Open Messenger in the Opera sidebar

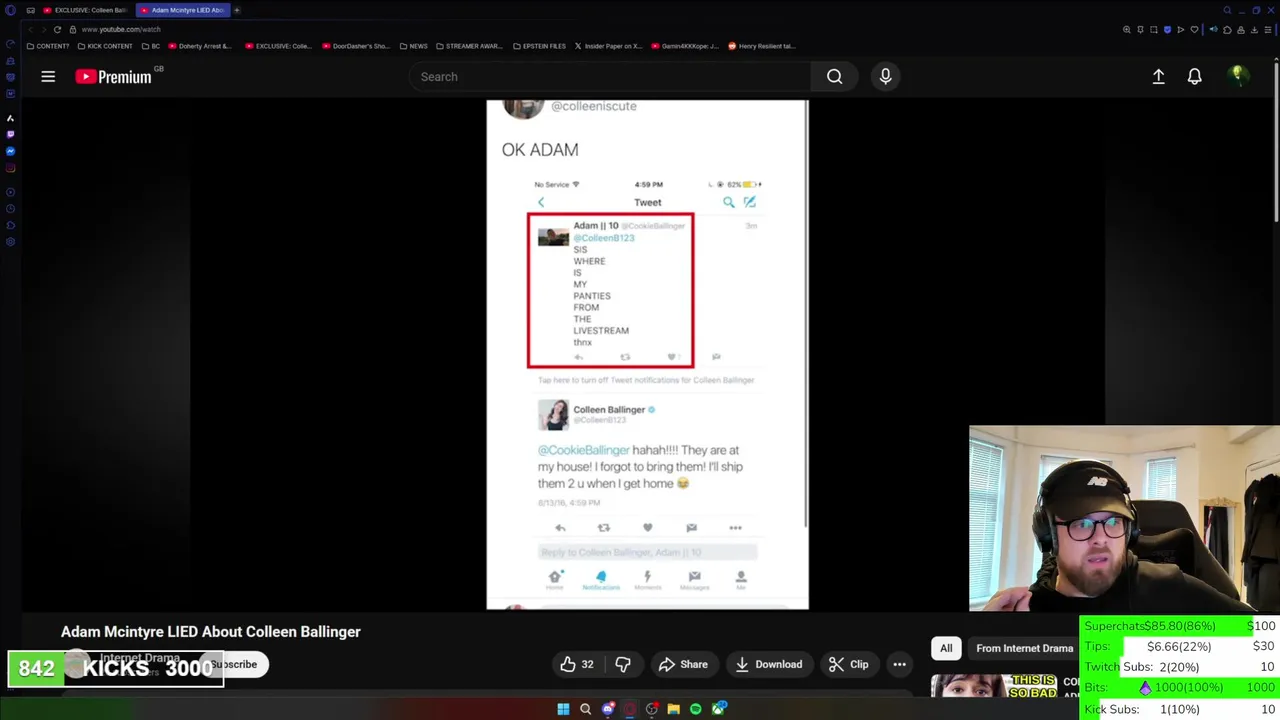[10, 151]
